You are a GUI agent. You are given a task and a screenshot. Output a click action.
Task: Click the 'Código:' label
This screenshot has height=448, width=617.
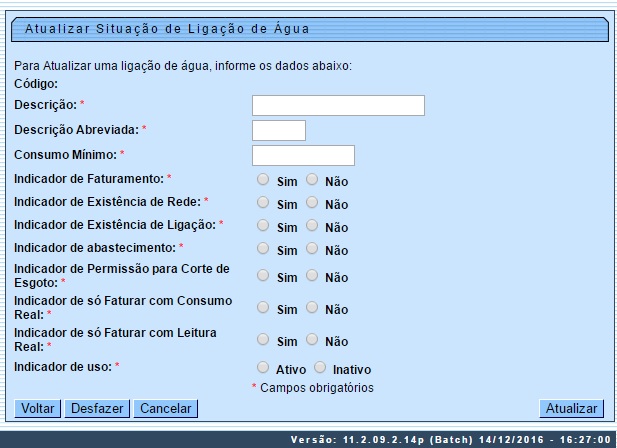pos(36,84)
